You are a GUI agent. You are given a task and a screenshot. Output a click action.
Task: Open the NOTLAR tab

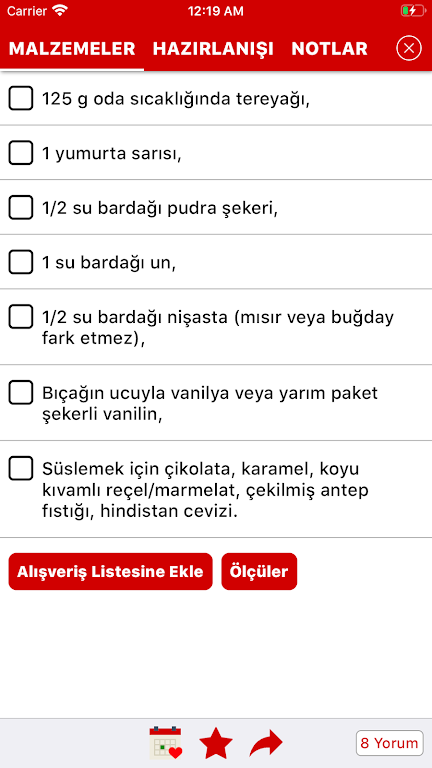click(x=330, y=48)
